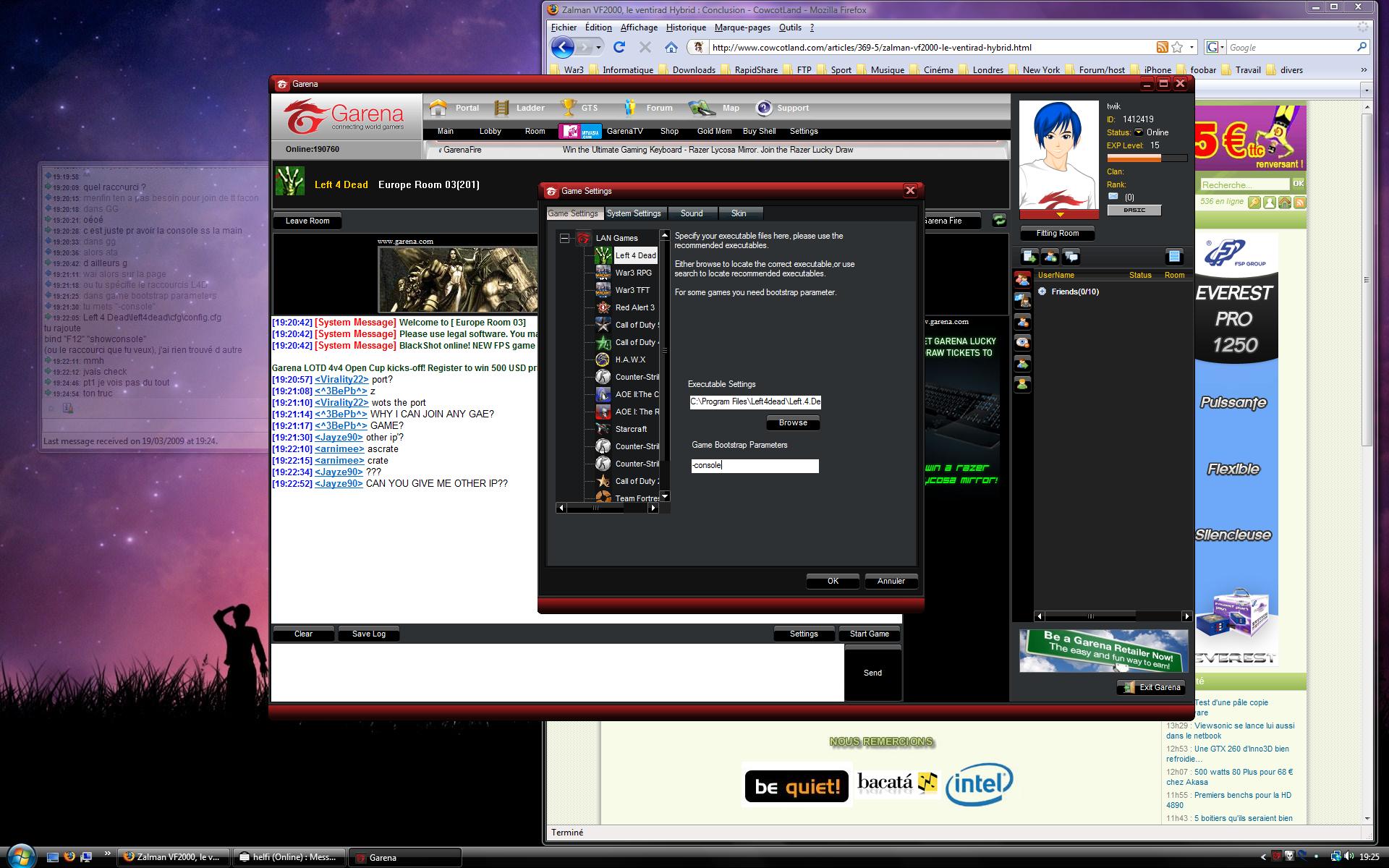Click the bookmark star in Firefox address bar

point(1177,47)
